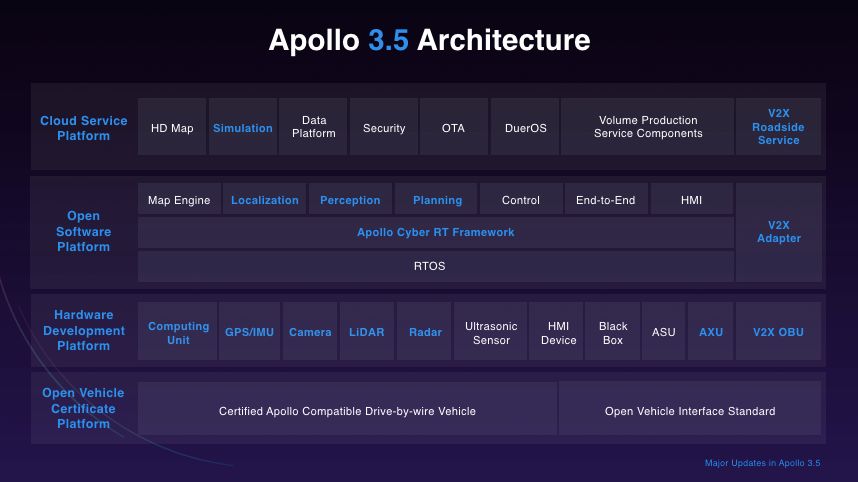858x482 pixels.
Task: Click Cloud Service Platform label
Action: tap(84, 128)
